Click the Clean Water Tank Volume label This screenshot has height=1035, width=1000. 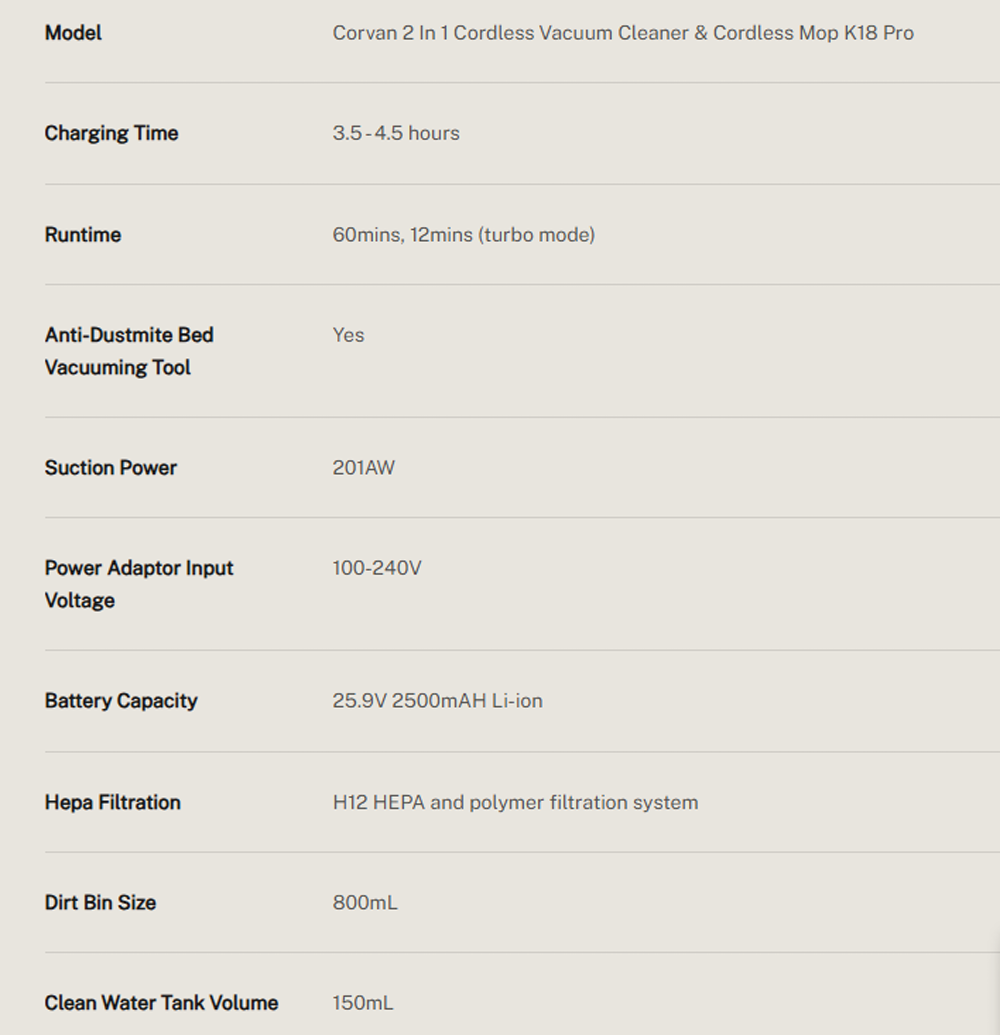pyautogui.click(x=161, y=1003)
